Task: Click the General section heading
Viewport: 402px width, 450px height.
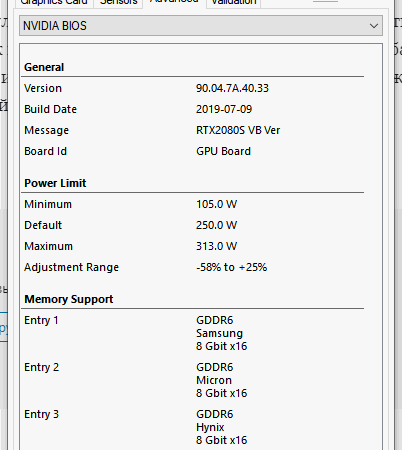Action: click(x=44, y=67)
